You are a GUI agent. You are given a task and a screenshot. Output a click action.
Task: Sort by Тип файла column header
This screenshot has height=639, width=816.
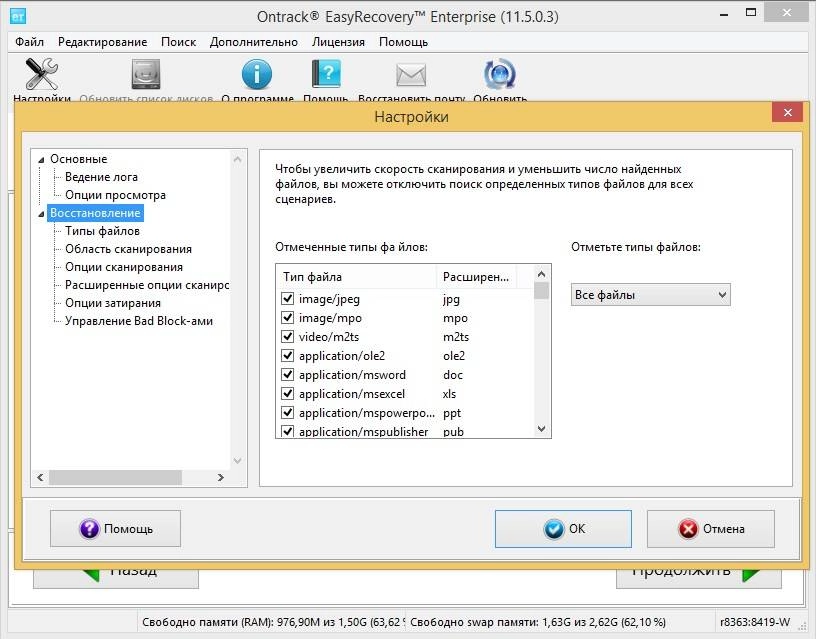[357, 277]
